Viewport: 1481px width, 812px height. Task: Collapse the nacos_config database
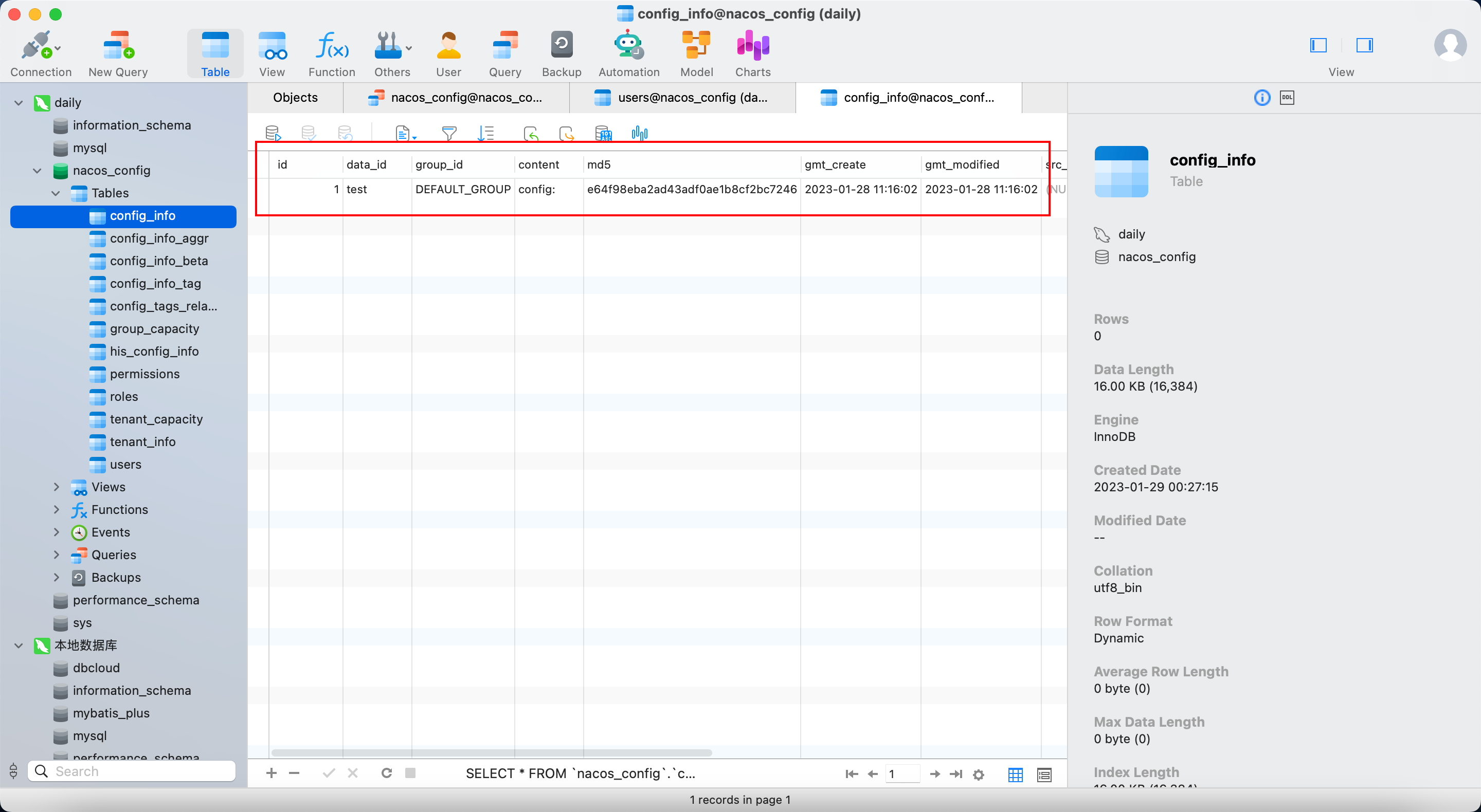pyautogui.click(x=38, y=171)
